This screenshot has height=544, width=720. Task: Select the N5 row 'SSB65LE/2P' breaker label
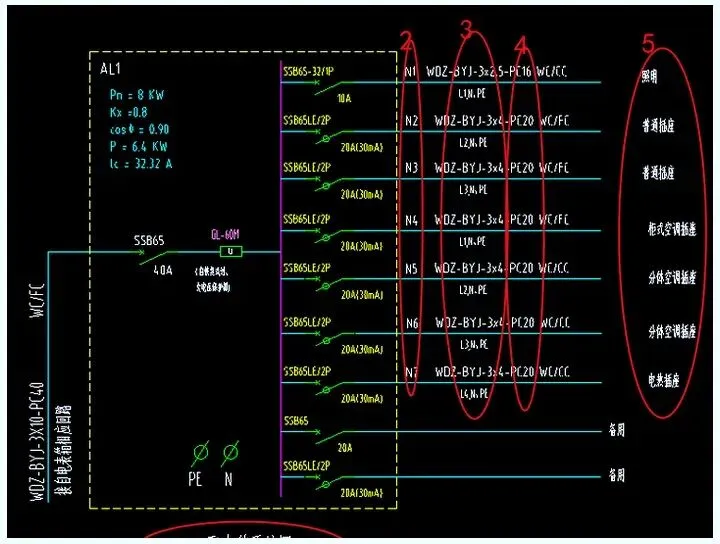point(307,268)
